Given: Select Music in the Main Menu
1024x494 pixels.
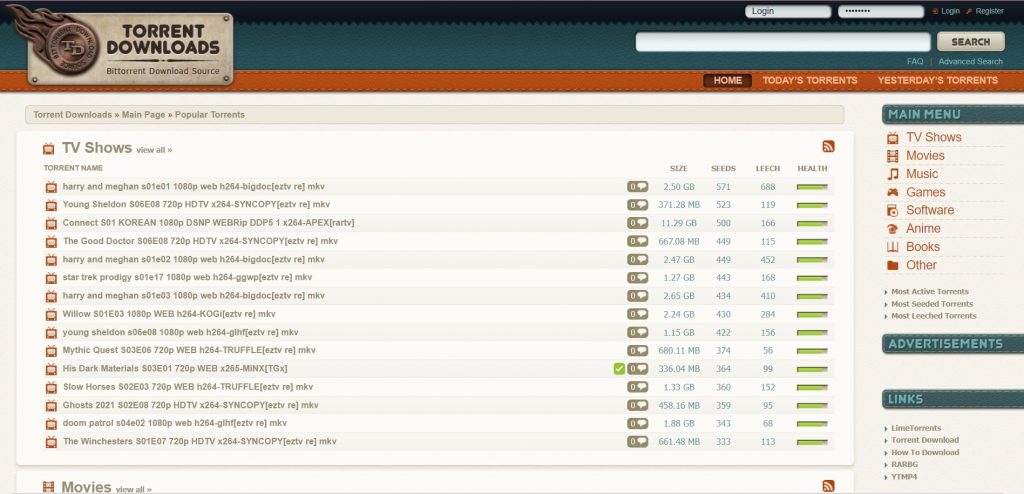Looking at the screenshot, I should pyautogui.click(x=921, y=174).
